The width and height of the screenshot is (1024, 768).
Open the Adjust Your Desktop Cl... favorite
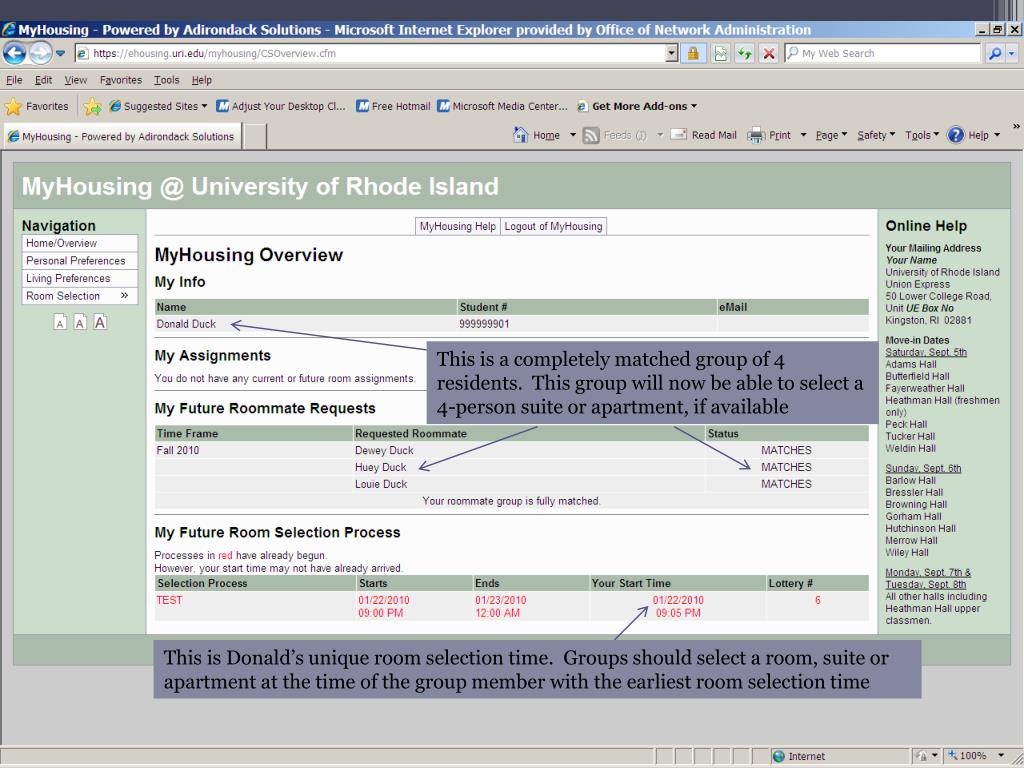tap(281, 106)
